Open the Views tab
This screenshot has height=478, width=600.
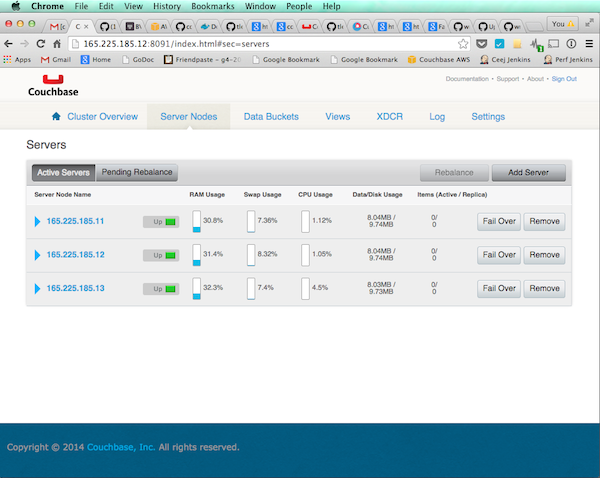point(338,116)
